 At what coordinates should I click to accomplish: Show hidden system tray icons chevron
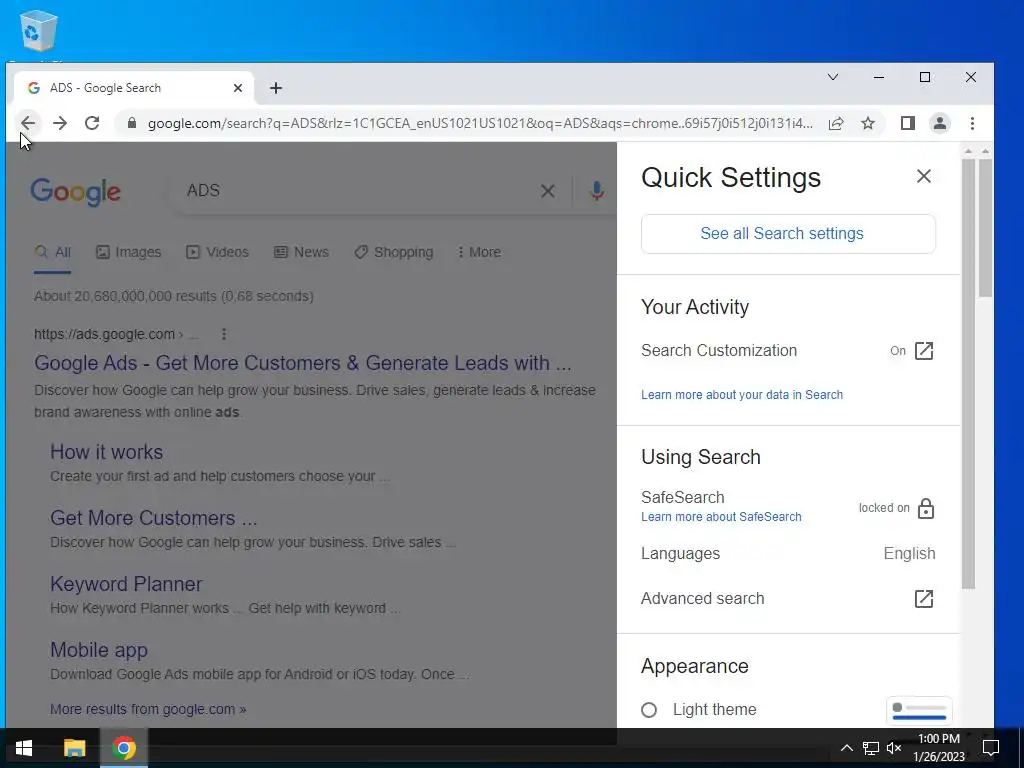(x=846, y=748)
